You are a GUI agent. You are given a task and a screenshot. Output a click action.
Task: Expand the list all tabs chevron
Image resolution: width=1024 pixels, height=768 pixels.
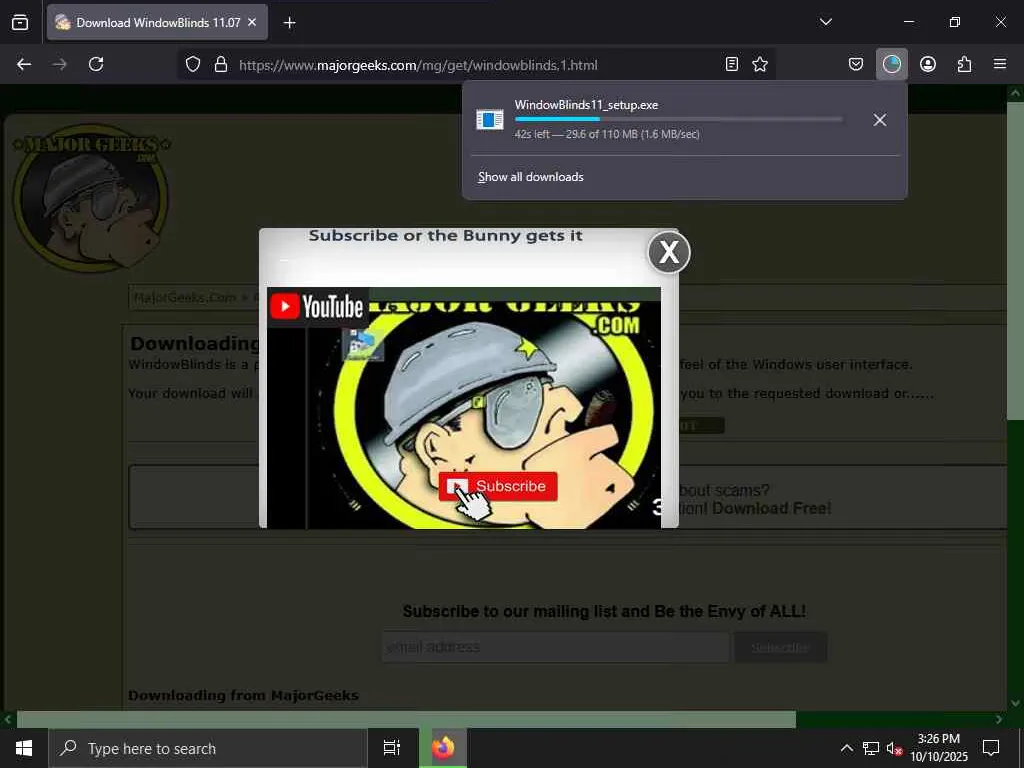pyautogui.click(x=825, y=22)
